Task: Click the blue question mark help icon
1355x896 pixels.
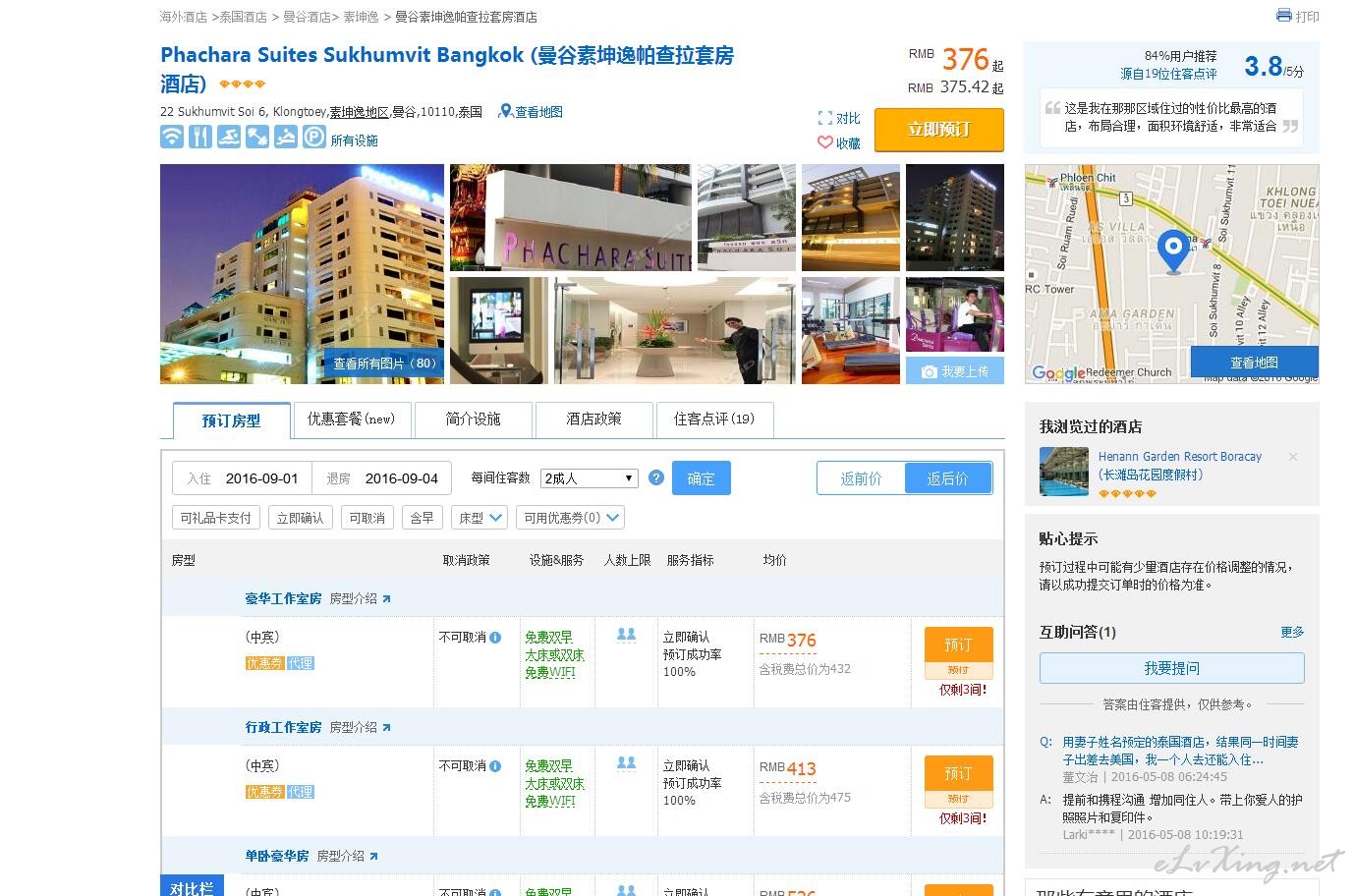Action: 656,478
